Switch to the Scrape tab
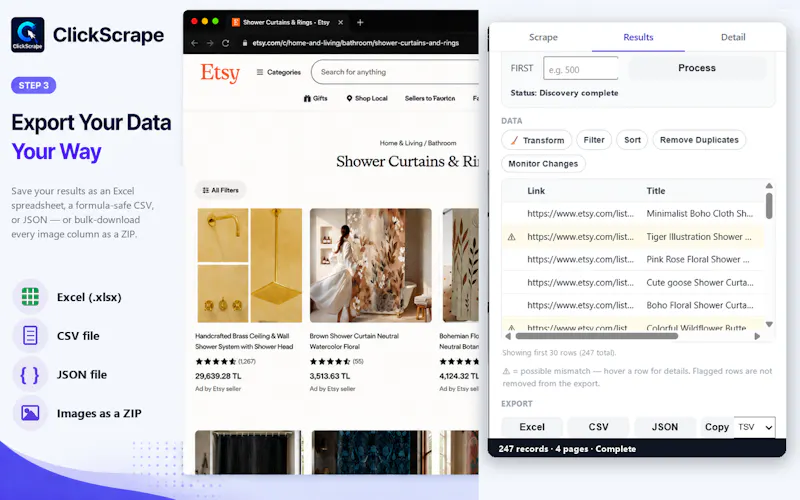Viewport: 800px width, 500px height. [543, 37]
